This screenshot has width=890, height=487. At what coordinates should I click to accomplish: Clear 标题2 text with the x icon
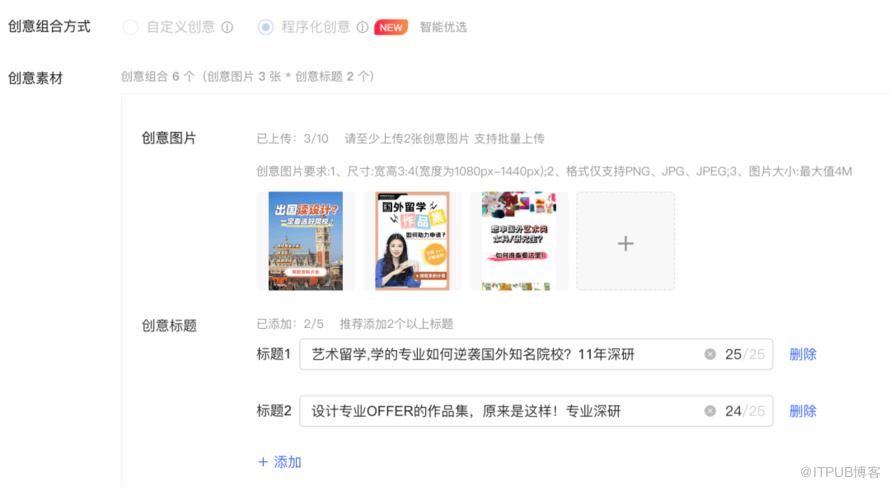point(710,411)
